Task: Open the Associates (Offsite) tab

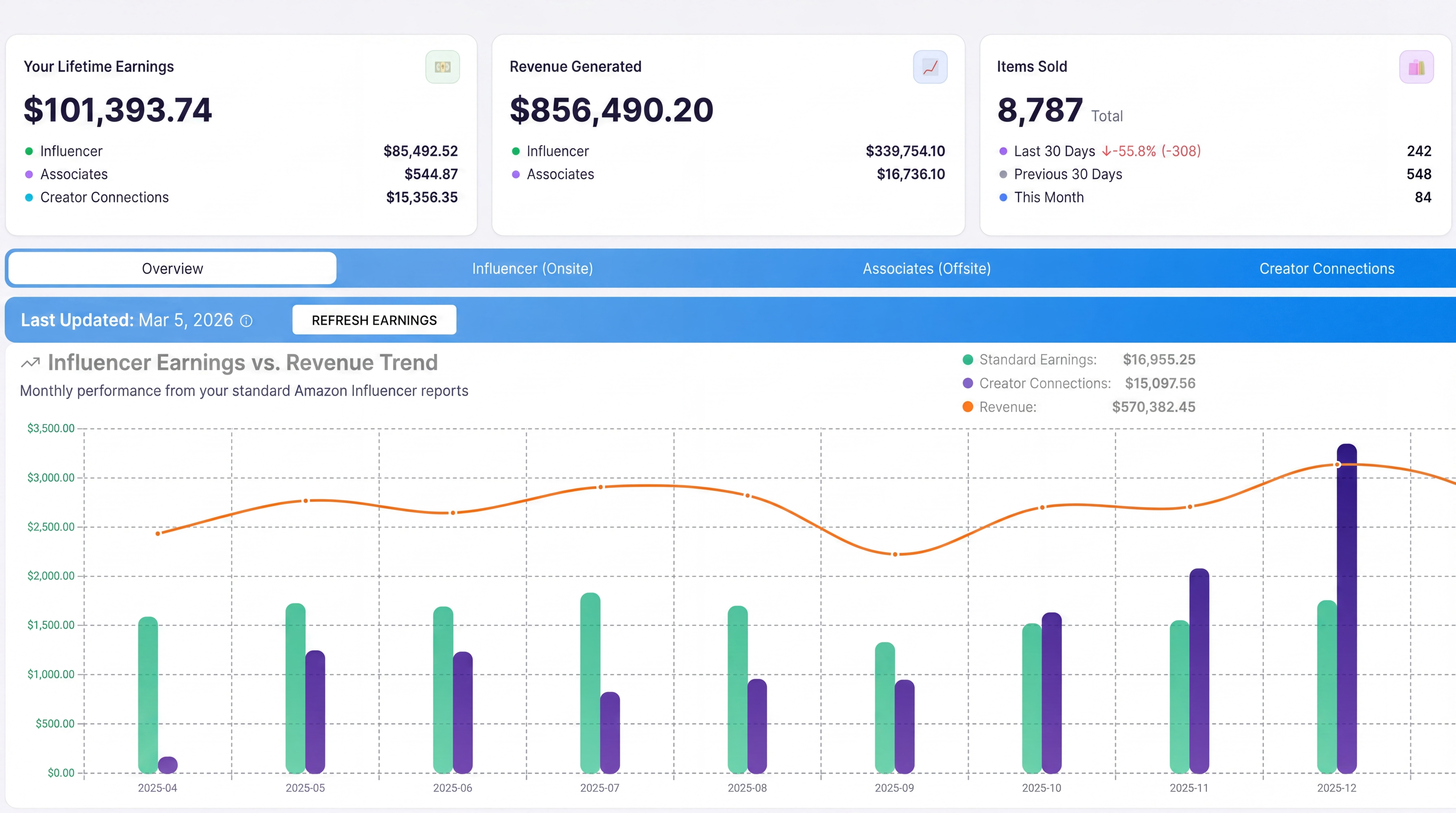Action: click(x=926, y=269)
